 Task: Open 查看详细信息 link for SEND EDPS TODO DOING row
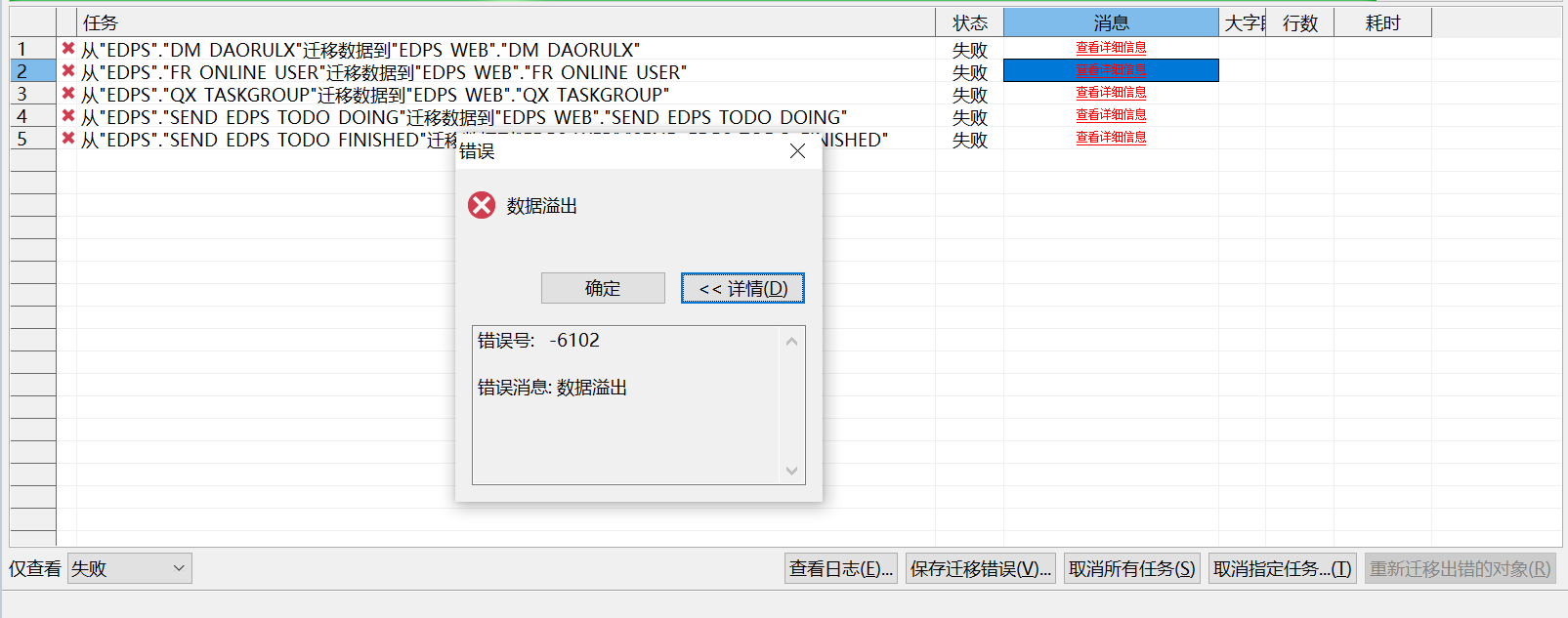[x=1111, y=114]
